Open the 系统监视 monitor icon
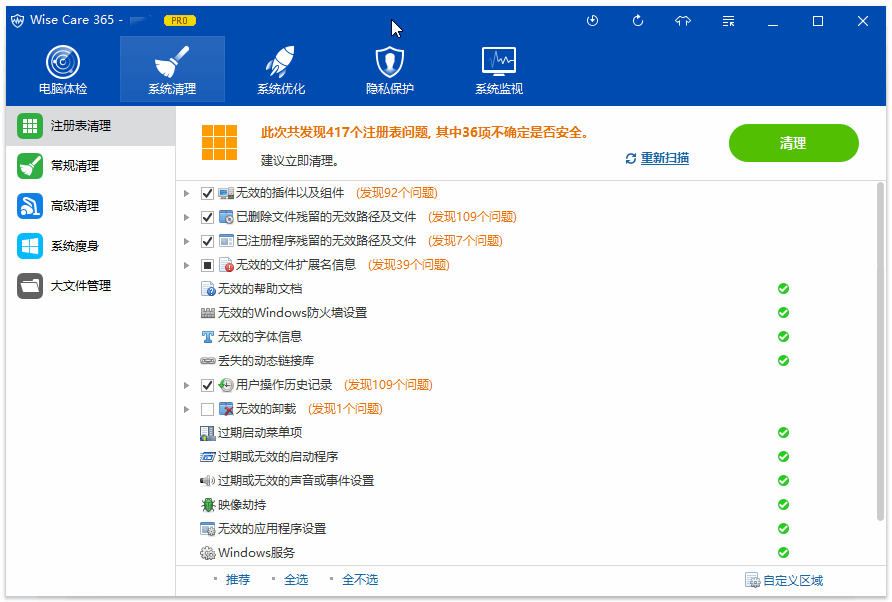892x602 pixels. click(499, 63)
